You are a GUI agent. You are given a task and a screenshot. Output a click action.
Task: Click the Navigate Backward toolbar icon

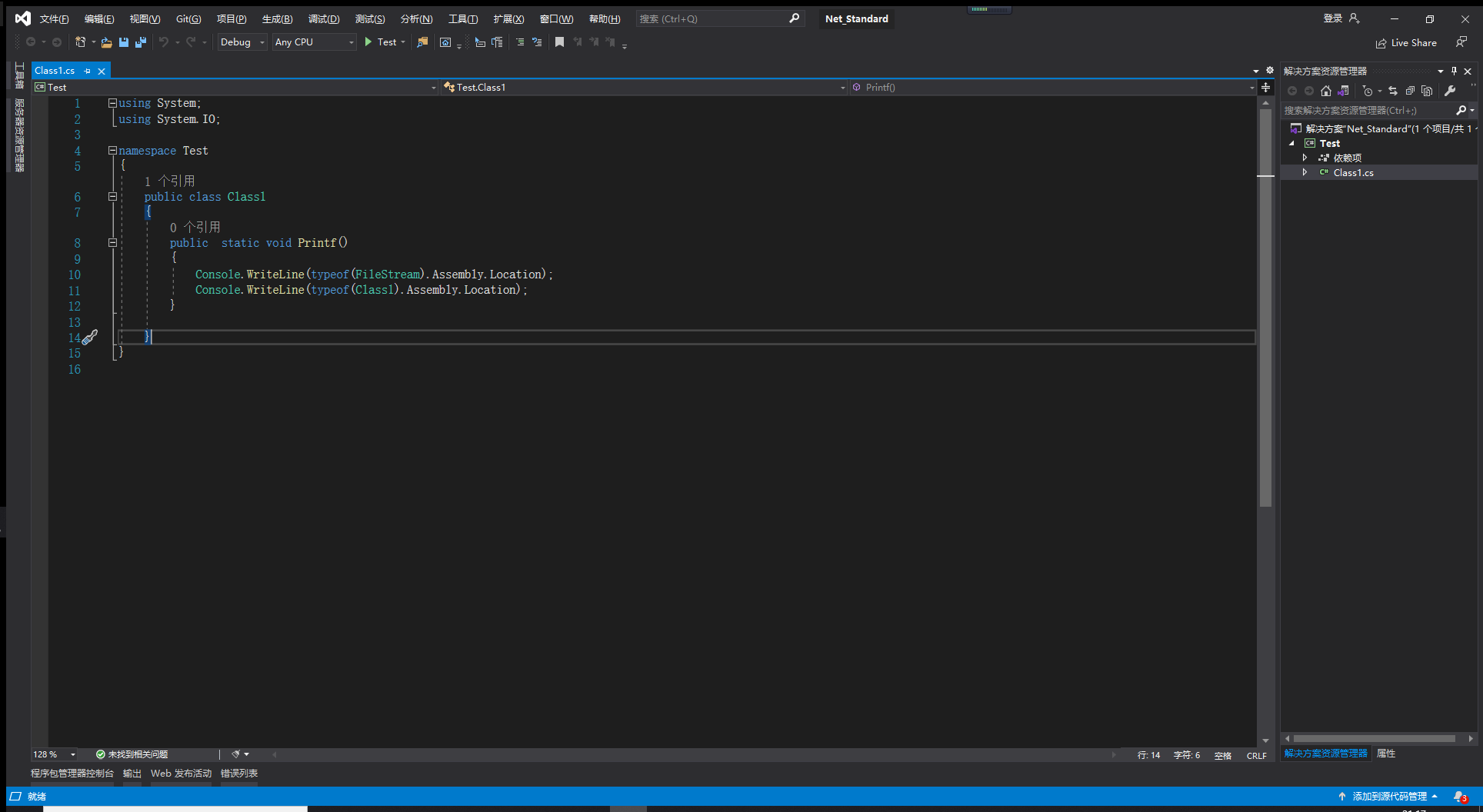31,42
